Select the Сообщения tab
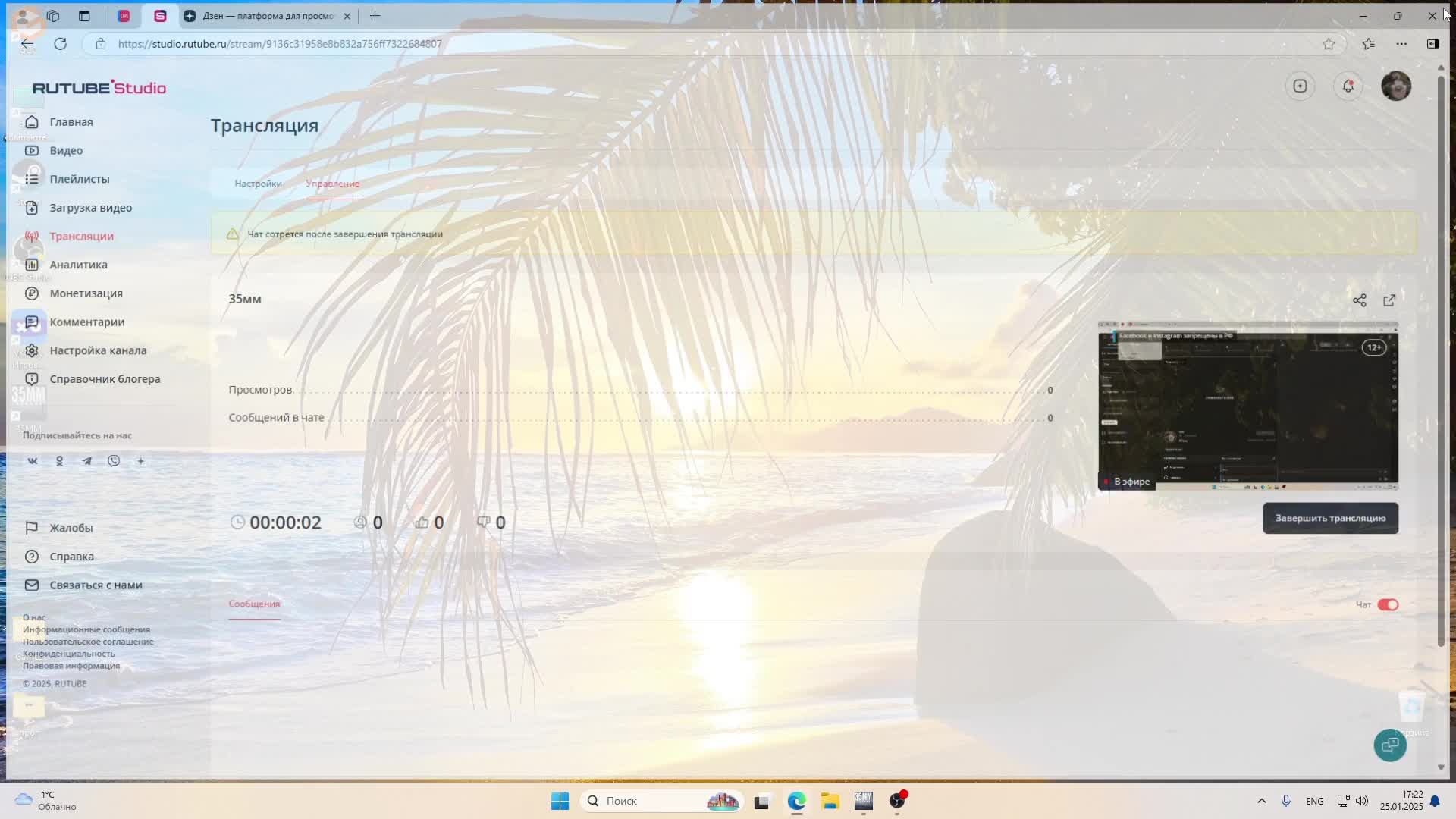This screenshot has width=1456, height=819. click(x=254, y=604)
